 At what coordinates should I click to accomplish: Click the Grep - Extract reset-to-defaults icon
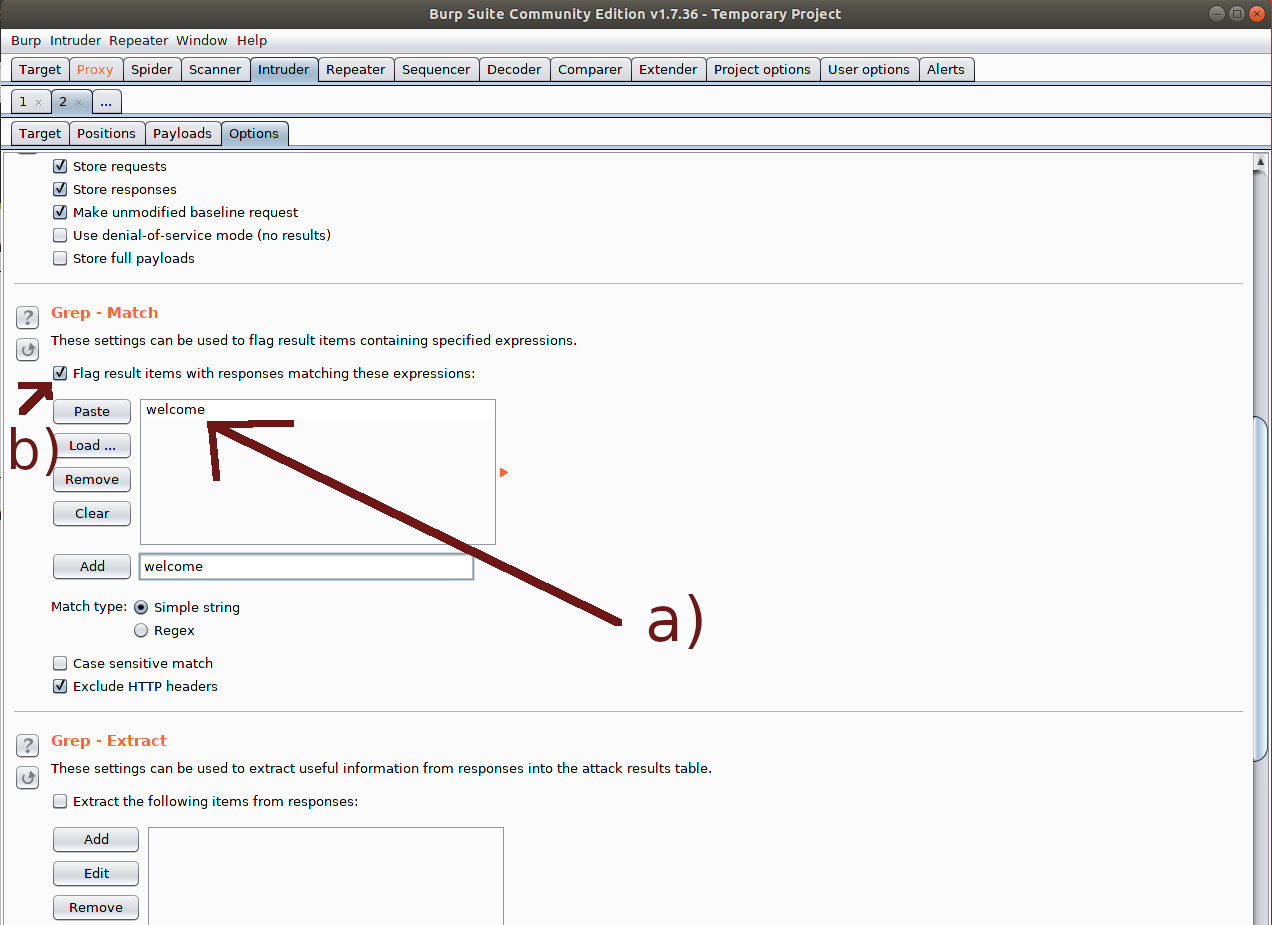tap(27, 778)
